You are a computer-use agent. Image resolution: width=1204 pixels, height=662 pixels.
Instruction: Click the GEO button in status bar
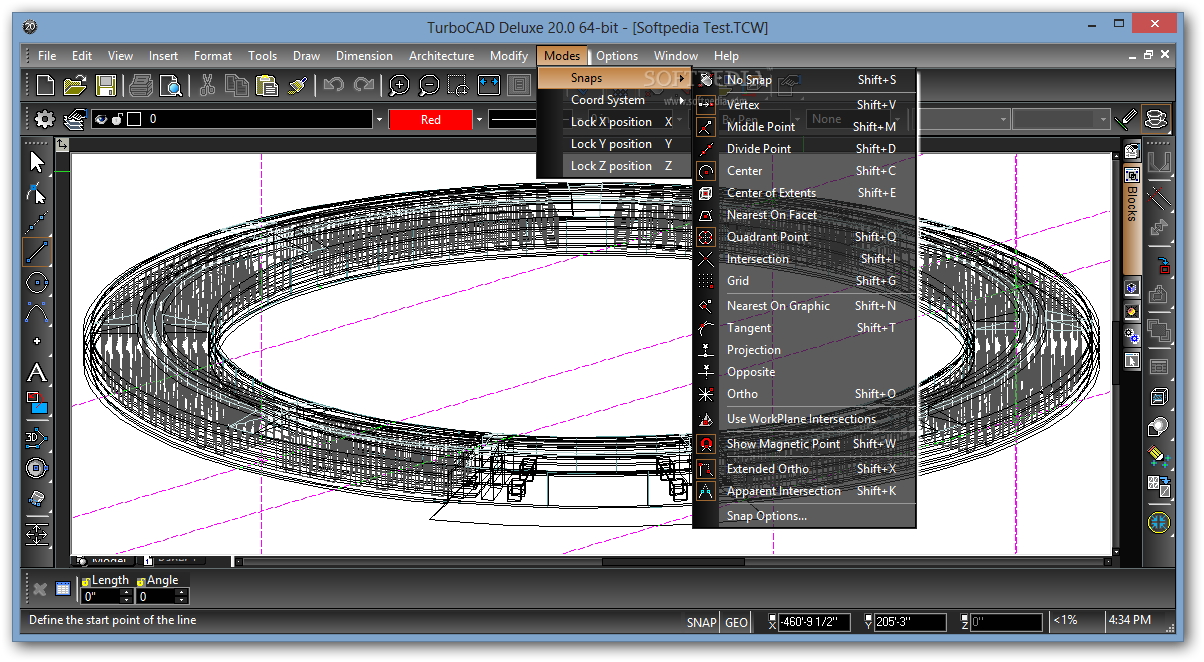click(736, 622)
